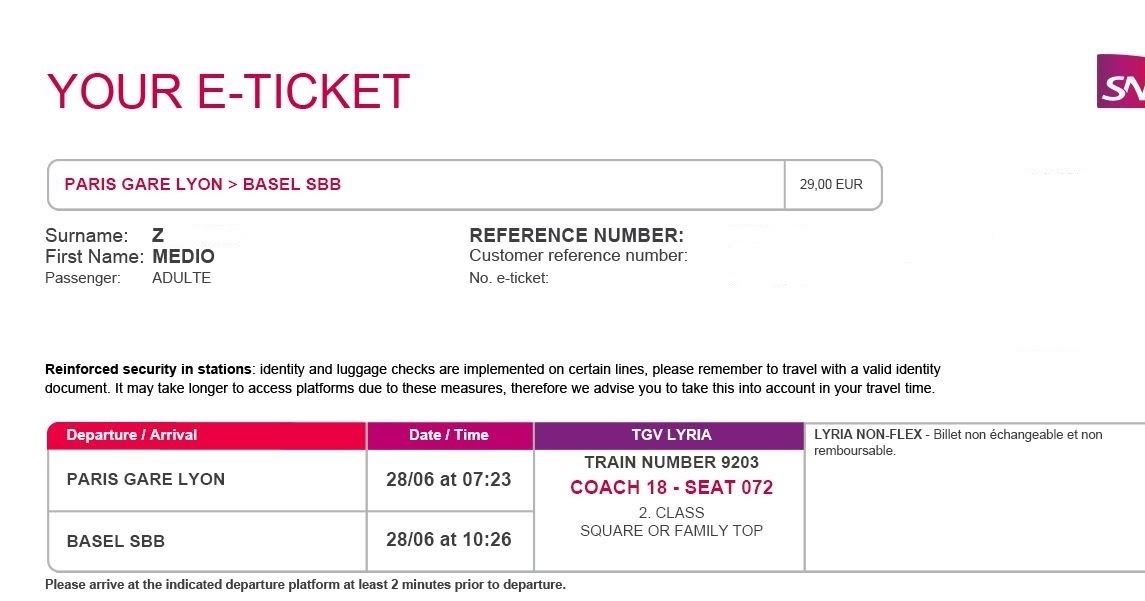
Task: Click the 28/06 at 07:23 departure time
Action: (449, 479)
